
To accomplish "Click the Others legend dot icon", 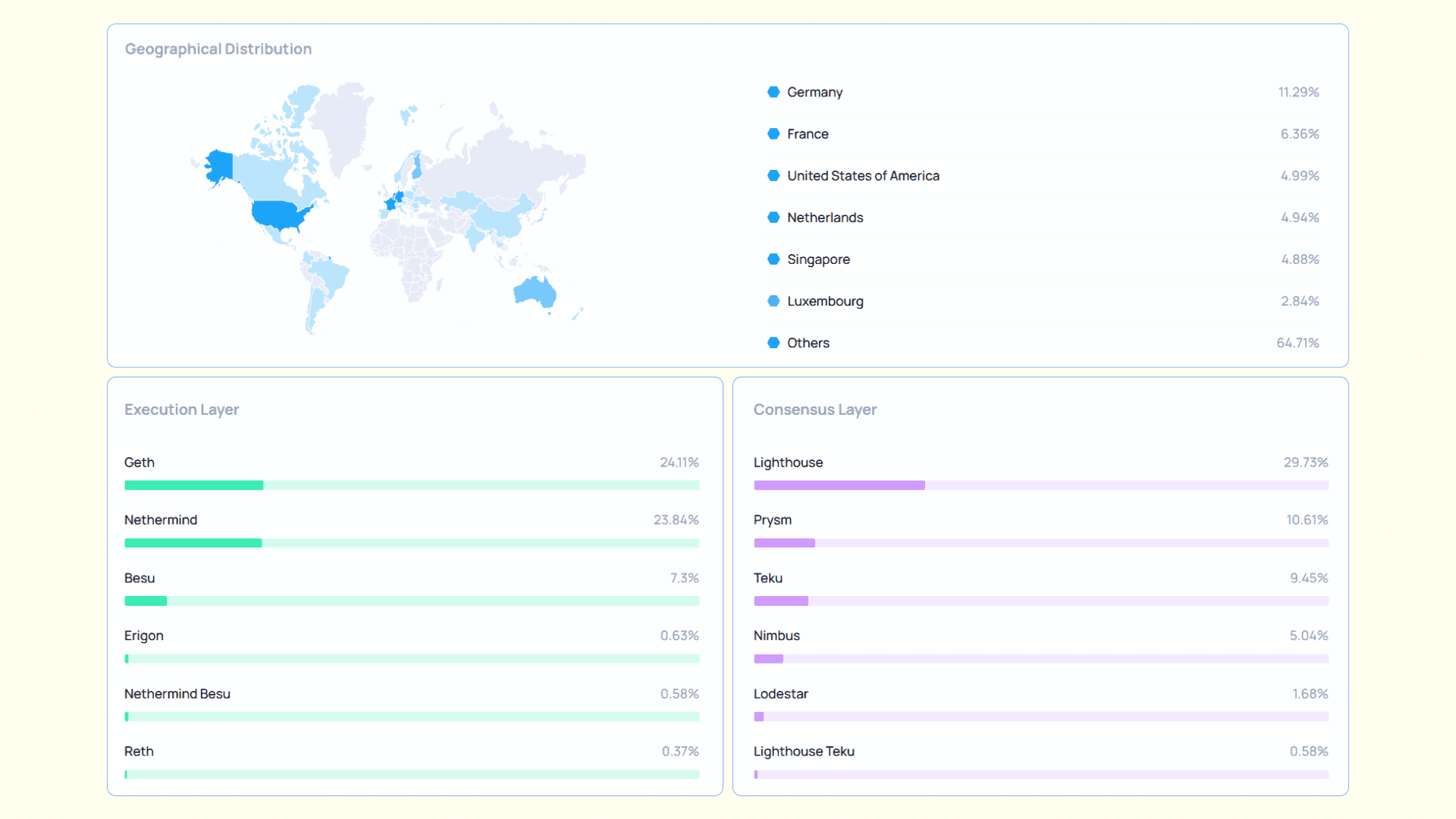I will tap(773, 342).
